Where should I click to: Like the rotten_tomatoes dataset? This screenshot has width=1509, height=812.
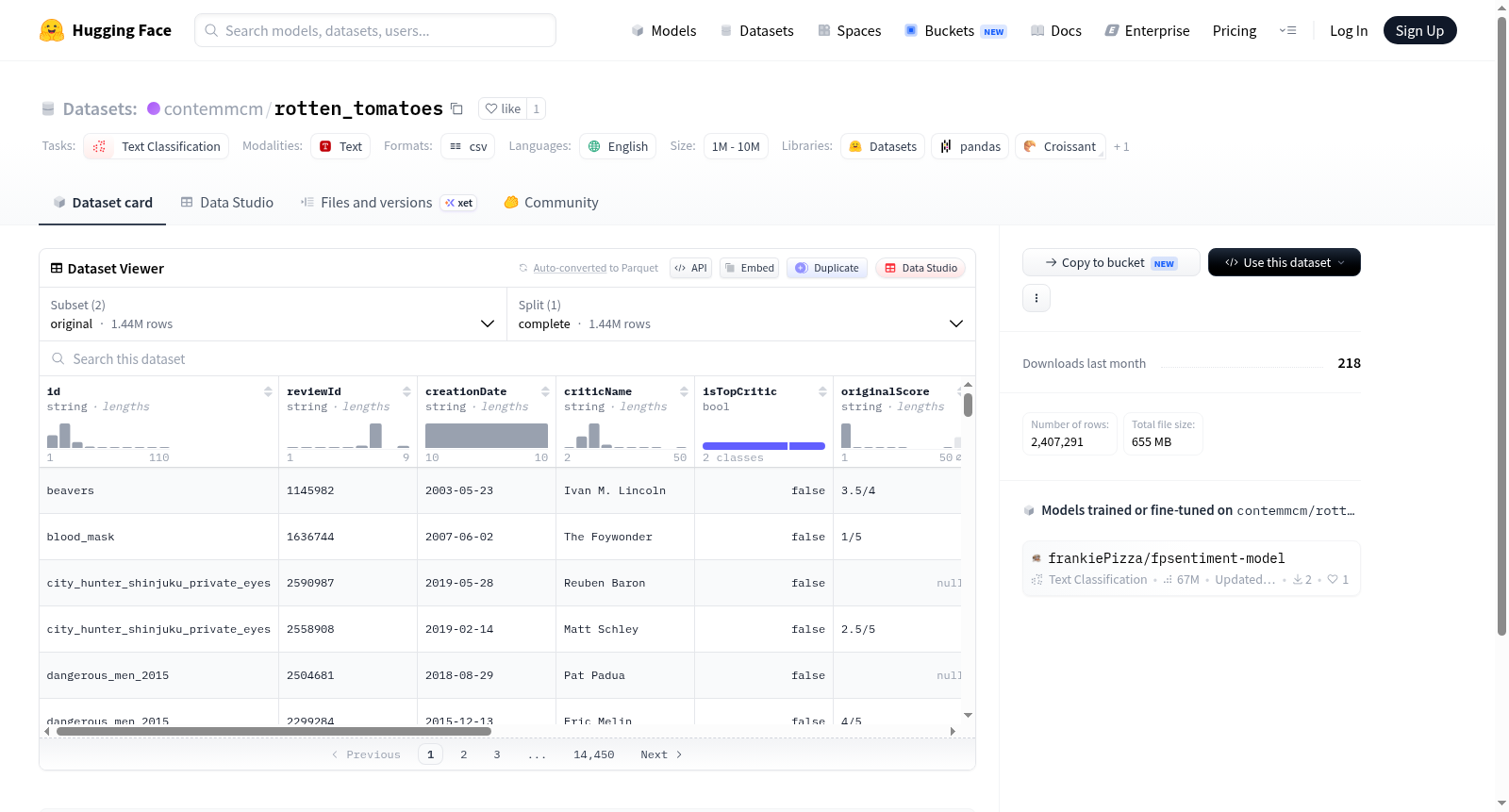pos(503,108)
